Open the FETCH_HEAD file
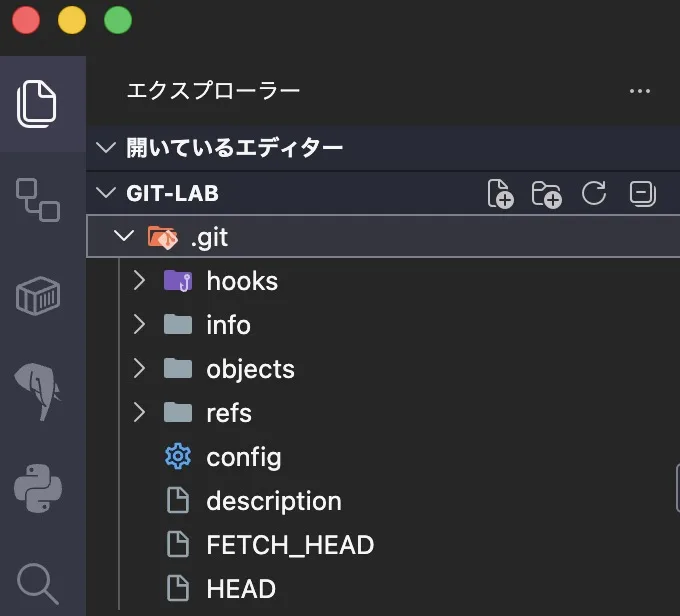Screen dimensions: 680x616 (290, 545)
